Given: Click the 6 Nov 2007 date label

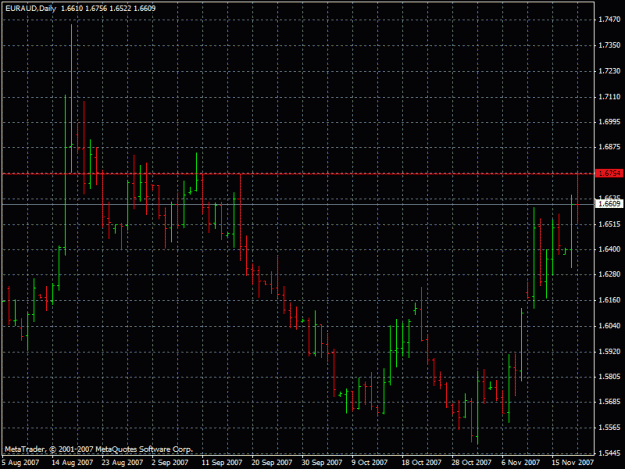Looking at the screenshot, I should click(x=521, y=462).
